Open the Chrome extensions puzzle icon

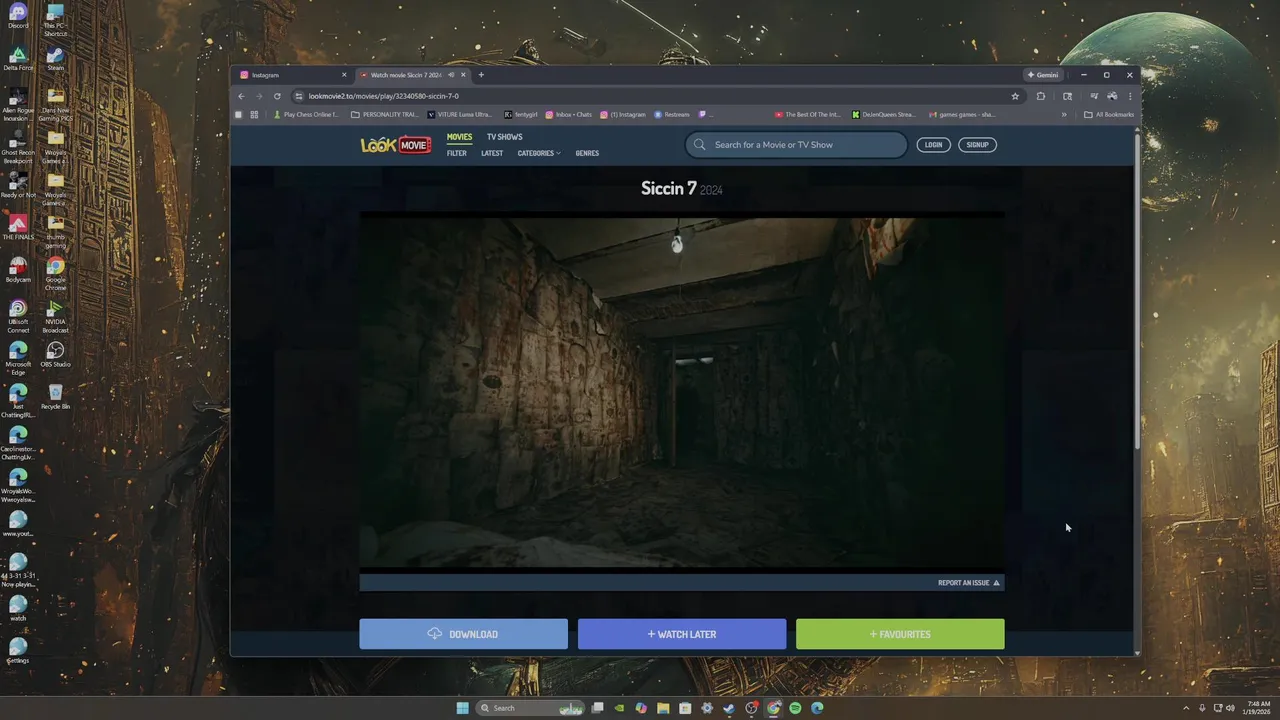click(x=1041, y=96)
